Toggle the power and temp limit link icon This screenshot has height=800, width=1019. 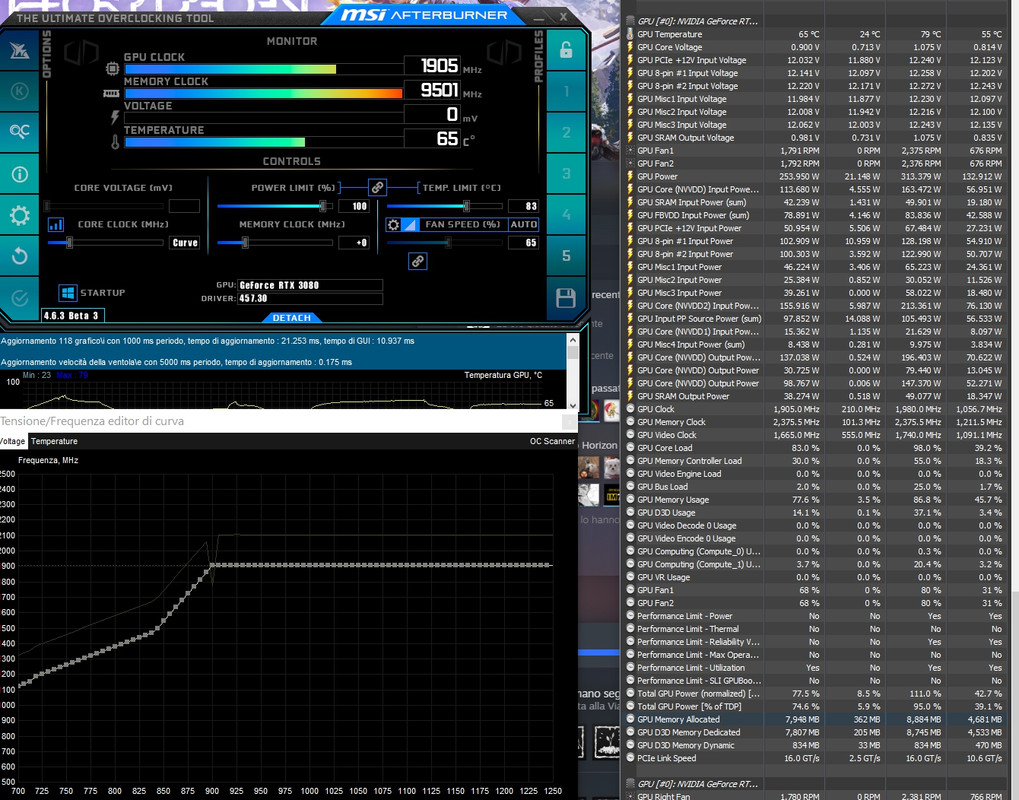point(377,188)
